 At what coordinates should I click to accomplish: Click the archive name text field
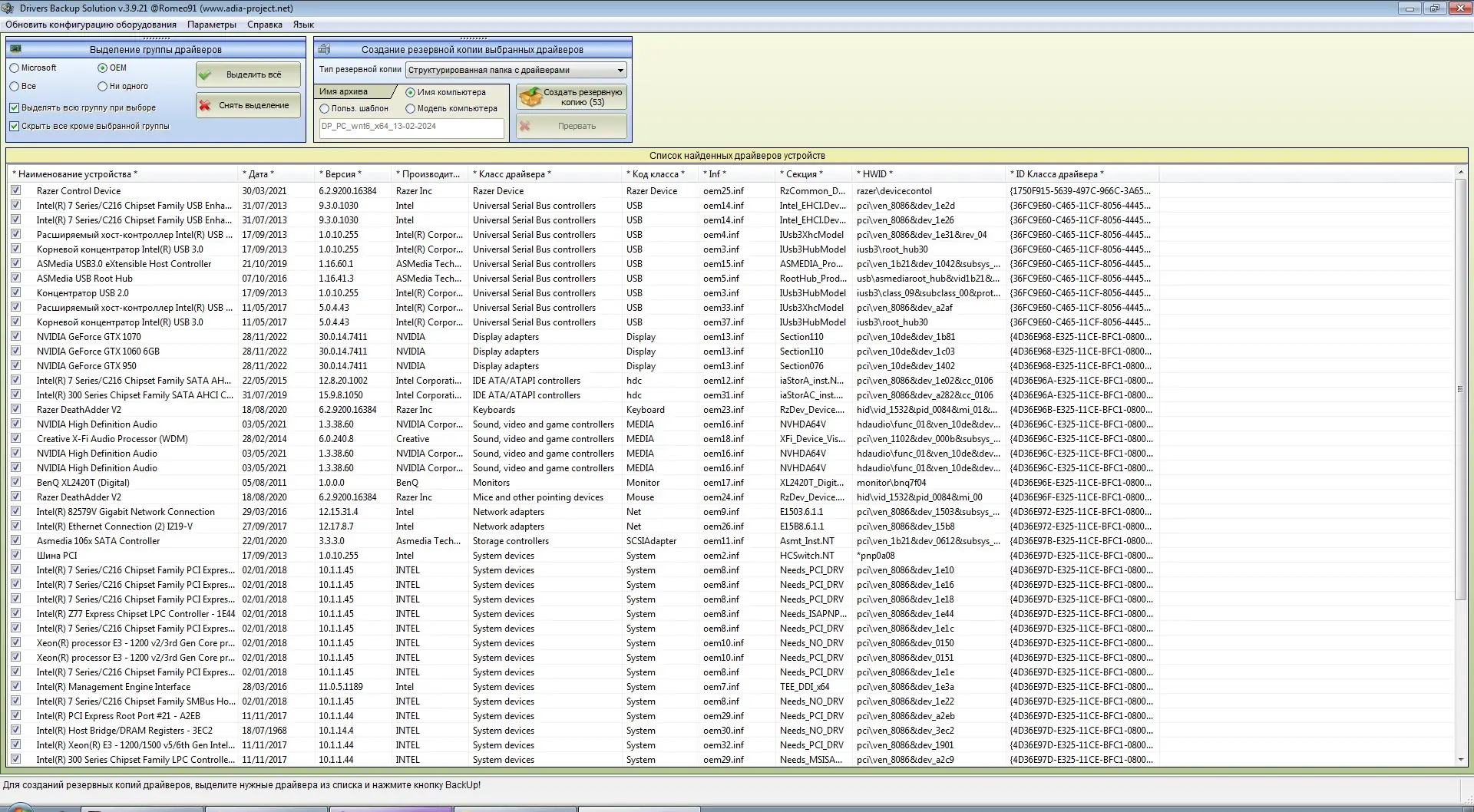(x=411, y=127)
